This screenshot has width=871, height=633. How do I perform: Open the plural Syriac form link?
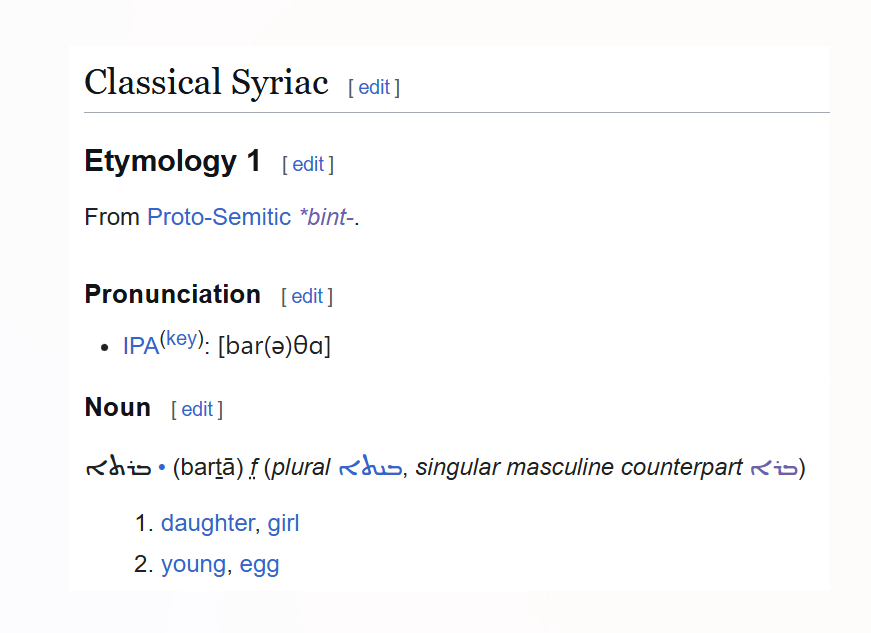(x=370, y=467)
